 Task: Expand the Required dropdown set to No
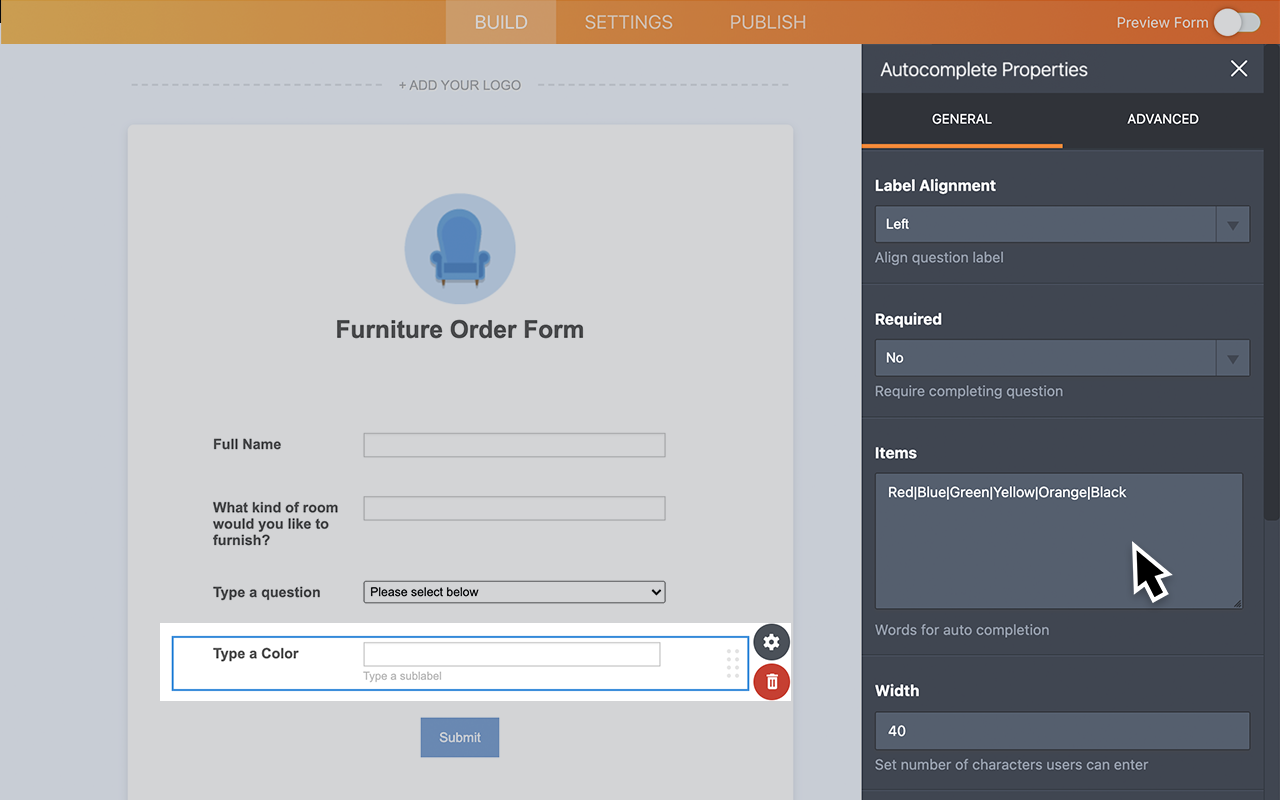[1062, 357]
